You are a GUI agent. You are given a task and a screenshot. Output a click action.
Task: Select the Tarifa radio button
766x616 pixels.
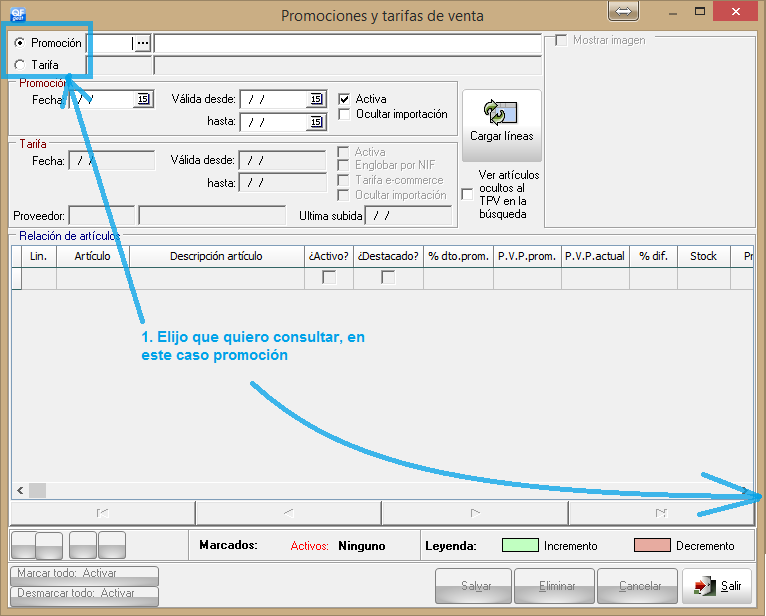point(20,64)
